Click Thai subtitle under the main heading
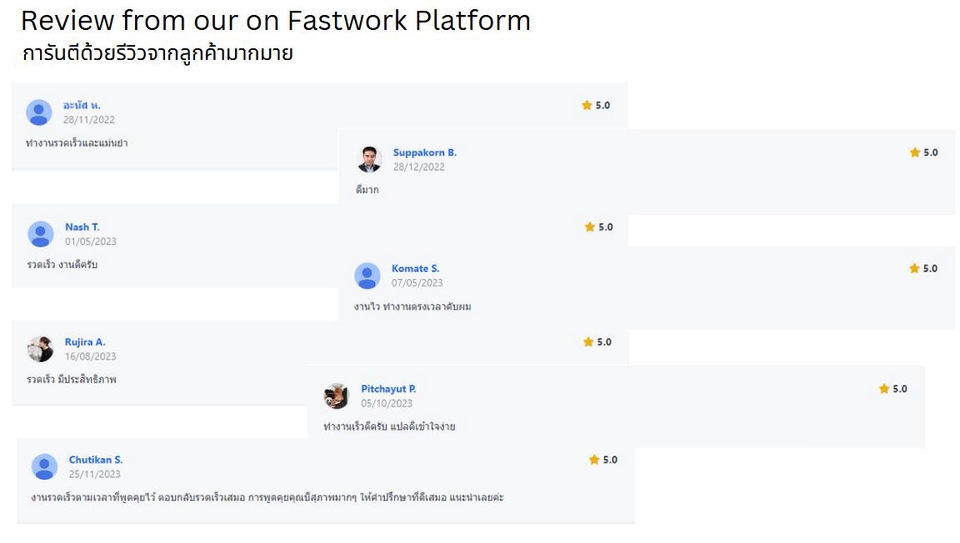Image resolution: width=960 pixels, height=543 pixels. click(x=157, y=53)
